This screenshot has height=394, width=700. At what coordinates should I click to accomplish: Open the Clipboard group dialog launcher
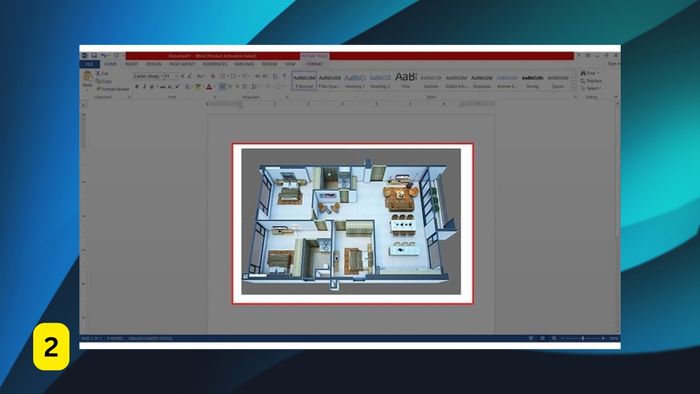point(129,97)
